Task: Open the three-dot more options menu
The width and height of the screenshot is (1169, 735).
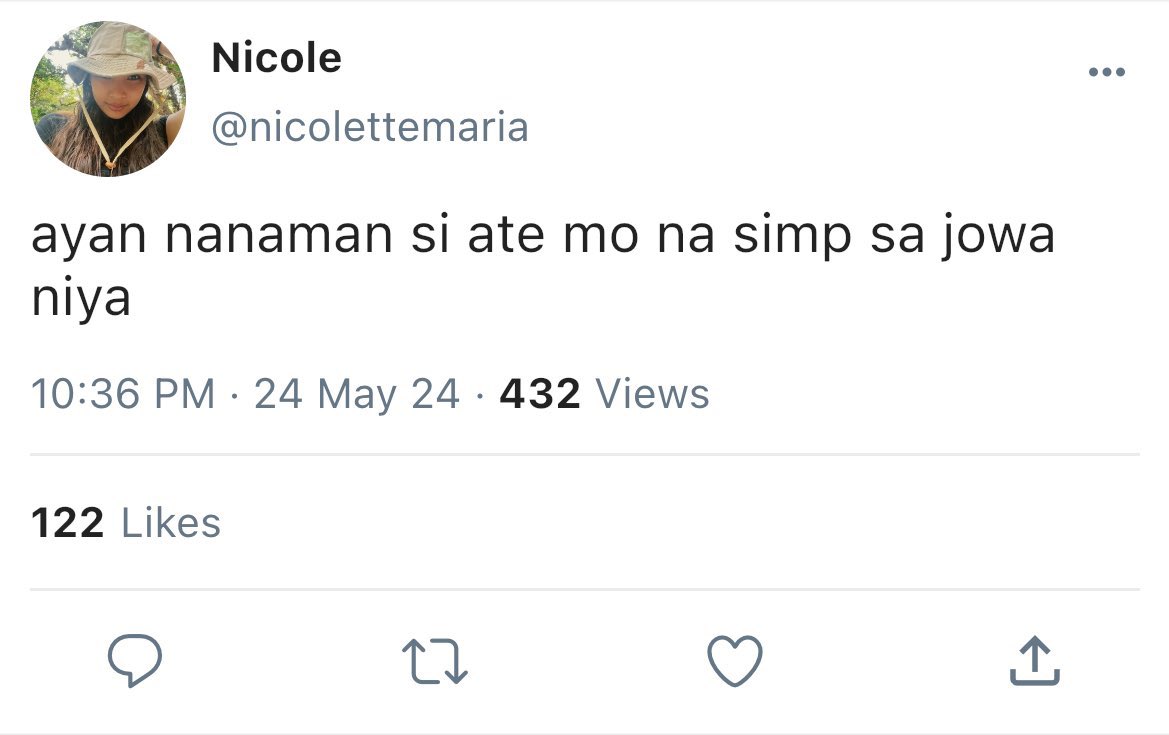Action: [x=1106, y=72]
